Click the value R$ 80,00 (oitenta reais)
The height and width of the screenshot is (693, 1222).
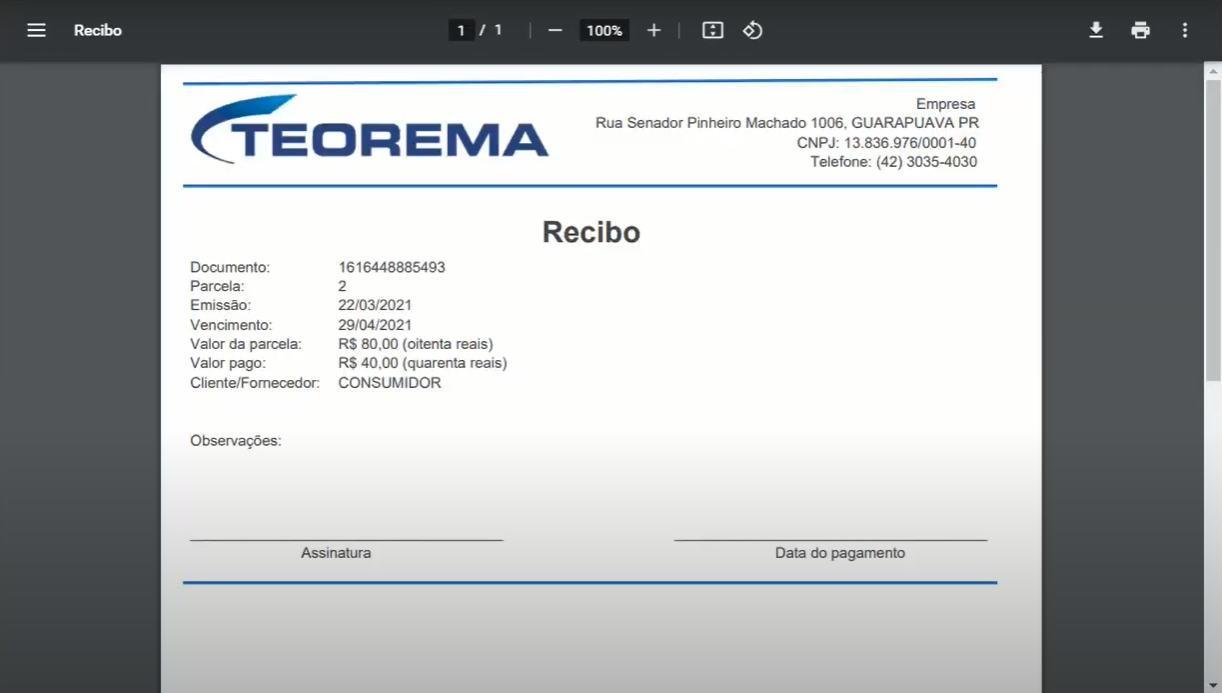pos(416,344)
